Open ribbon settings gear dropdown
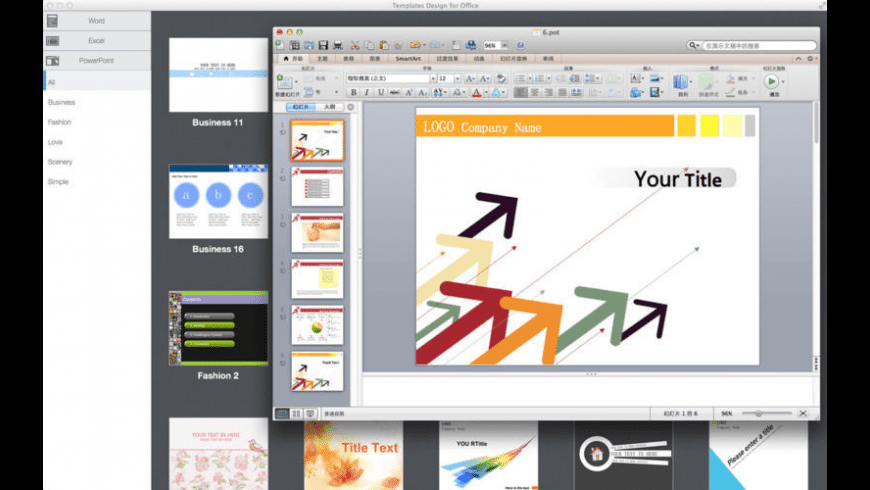The width and height of the screenshot is (870, 490). click(x=811, y=59)
